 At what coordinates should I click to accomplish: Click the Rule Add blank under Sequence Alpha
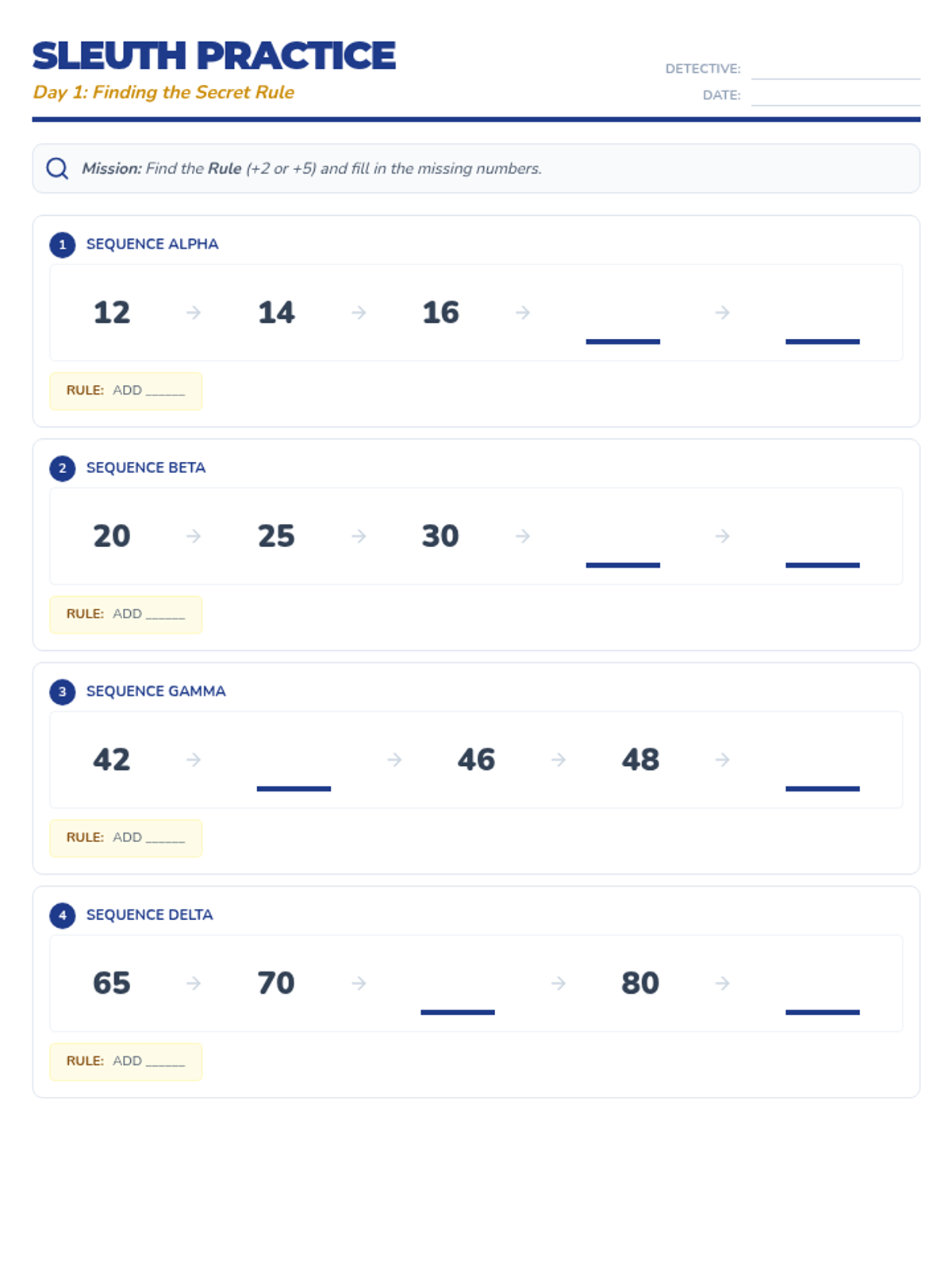(165, 391)
